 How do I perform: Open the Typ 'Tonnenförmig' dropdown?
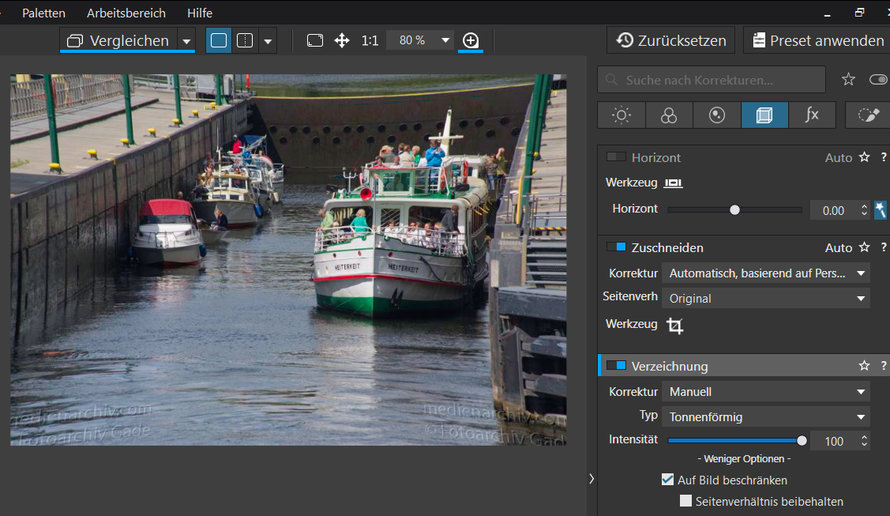tap(766, 417)
